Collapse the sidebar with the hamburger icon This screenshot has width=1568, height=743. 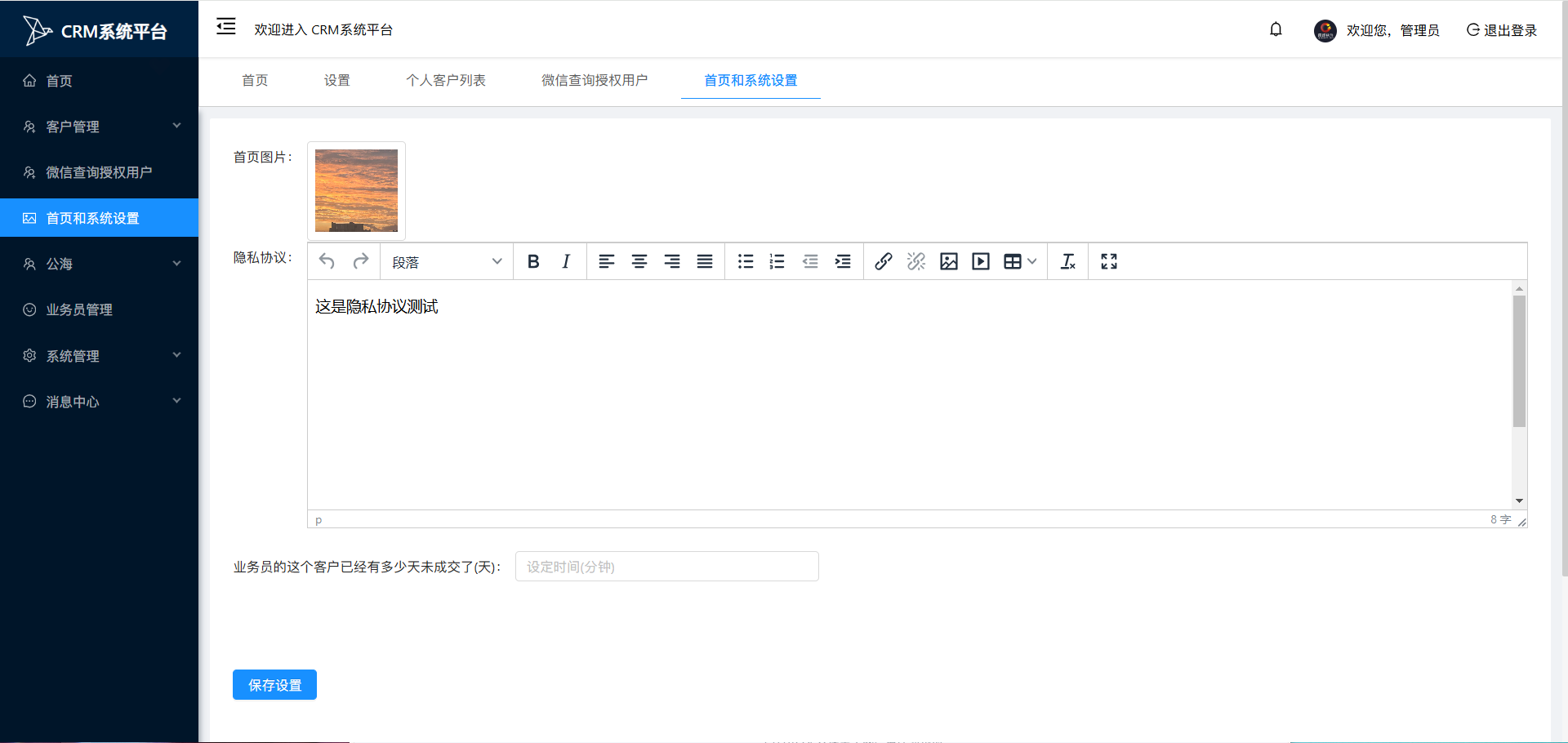[x=225, y=26]
